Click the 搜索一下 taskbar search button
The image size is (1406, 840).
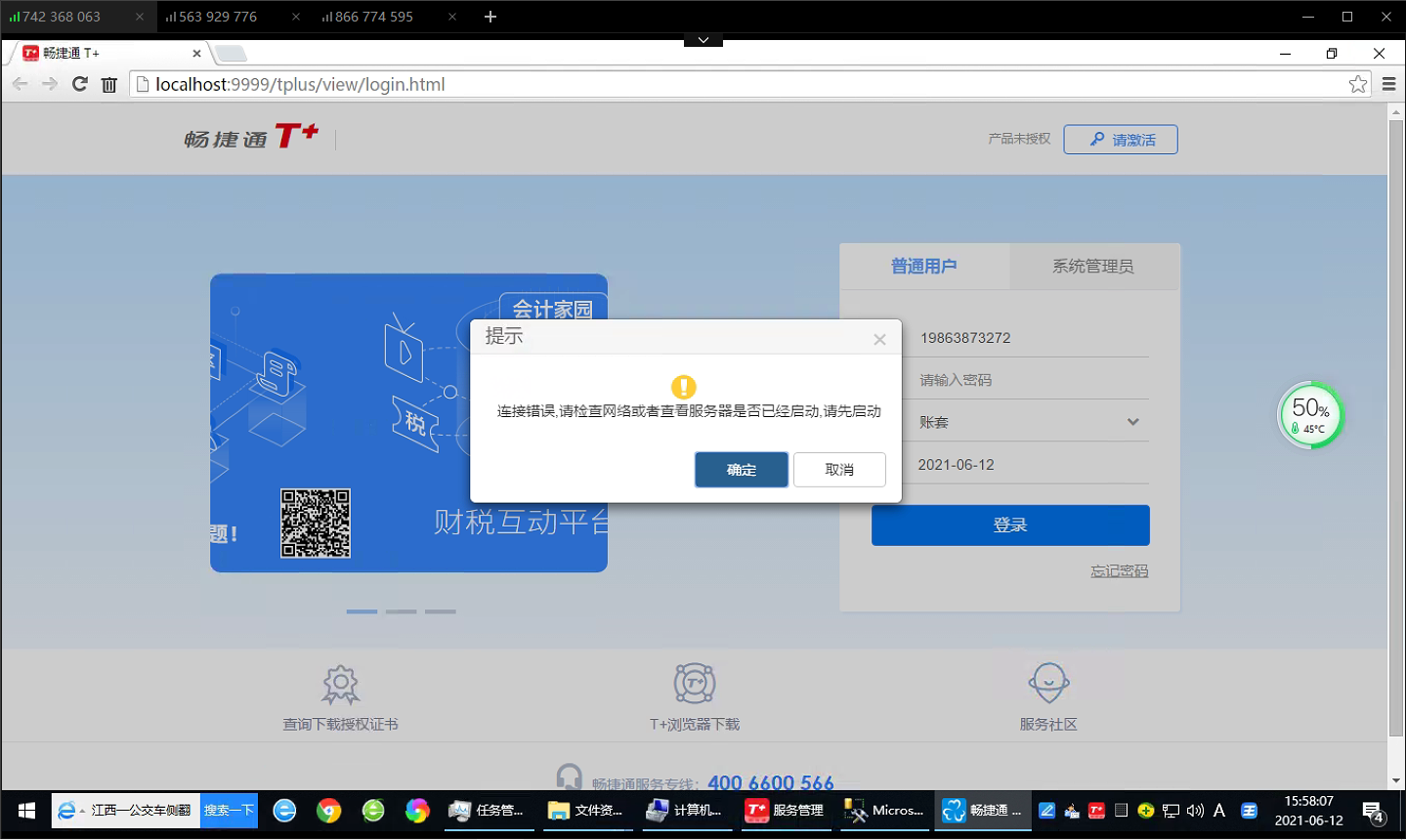[x=229, y=811]
